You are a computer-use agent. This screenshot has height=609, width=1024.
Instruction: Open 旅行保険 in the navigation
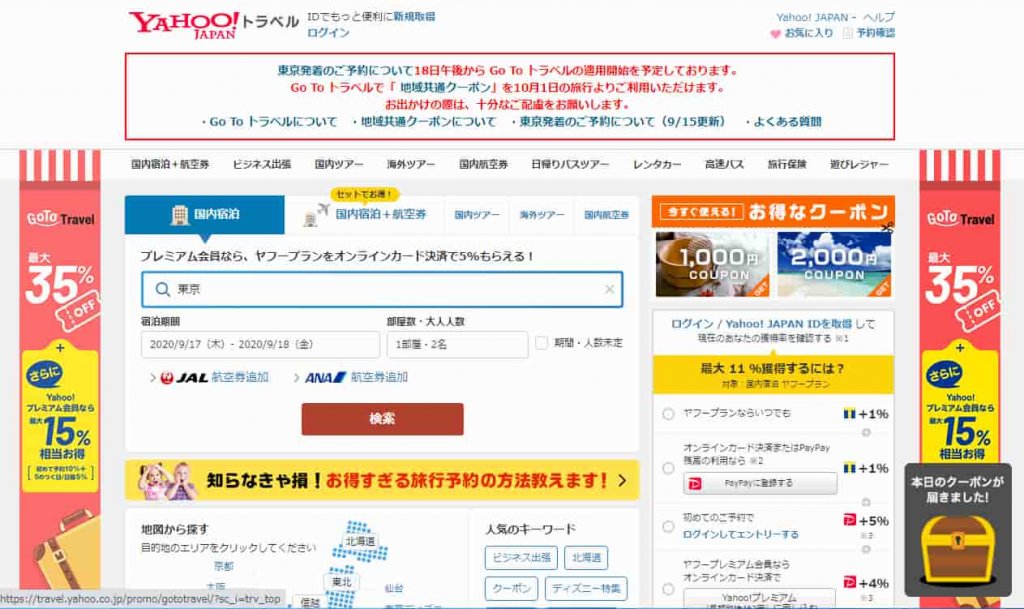(787, 164)
